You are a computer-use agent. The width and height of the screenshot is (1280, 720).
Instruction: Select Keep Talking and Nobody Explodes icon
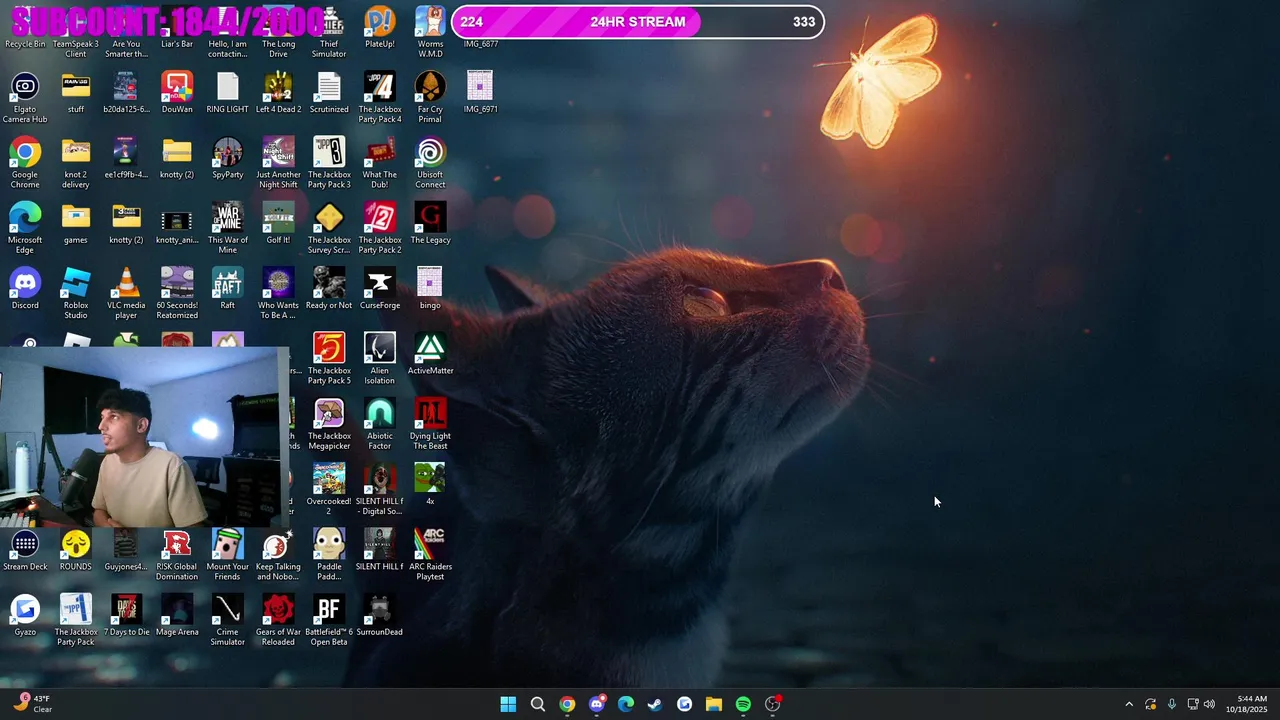278,554
